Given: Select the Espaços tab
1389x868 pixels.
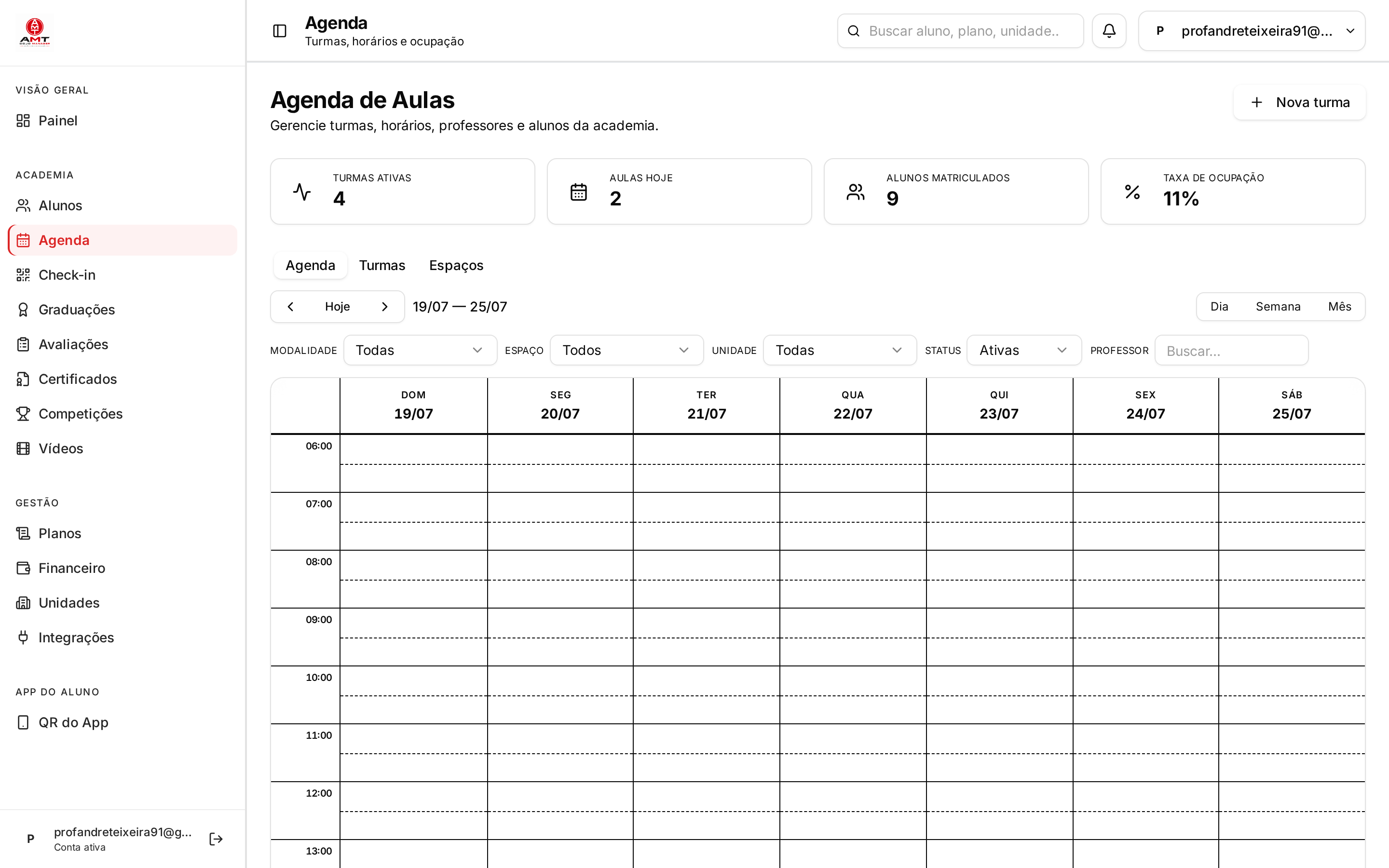Looking at the screenshot, I should point(456,265).
